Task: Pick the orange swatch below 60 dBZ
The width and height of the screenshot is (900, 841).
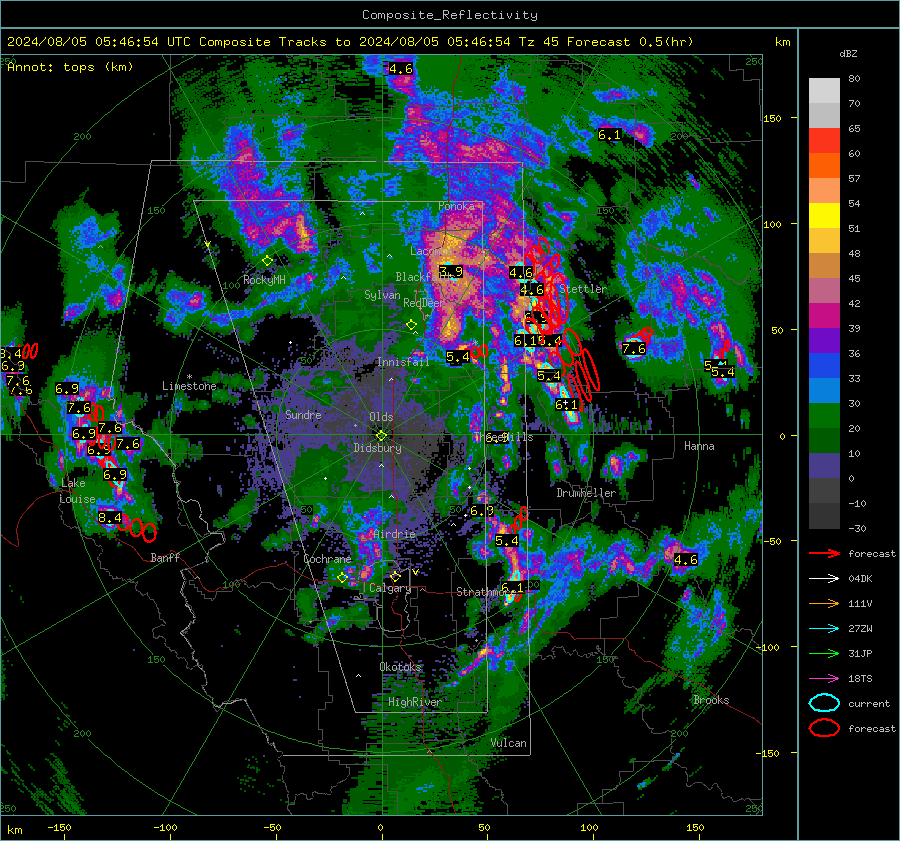Action: point(824,165)
